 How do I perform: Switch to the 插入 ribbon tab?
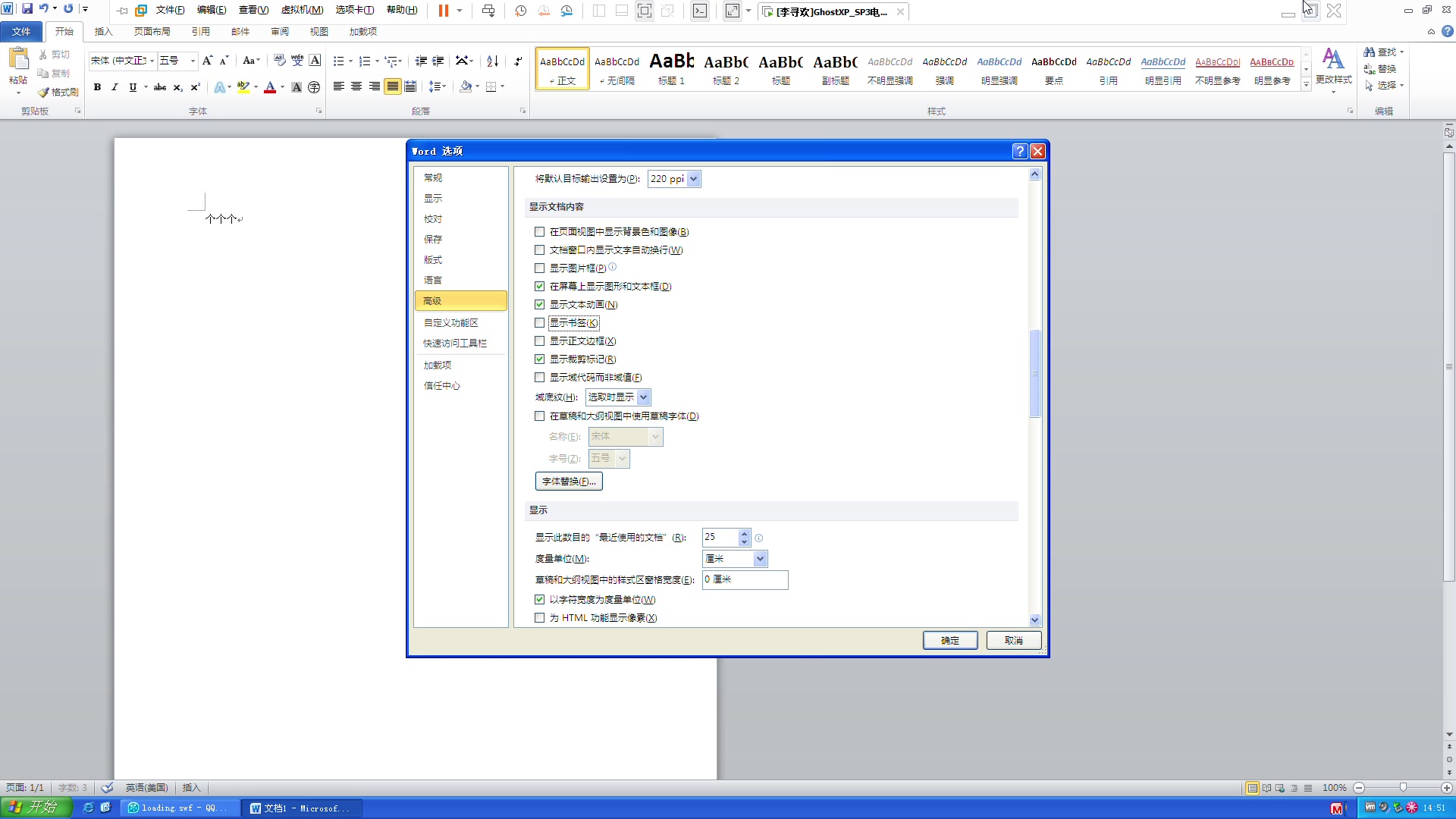pos(103,32)
